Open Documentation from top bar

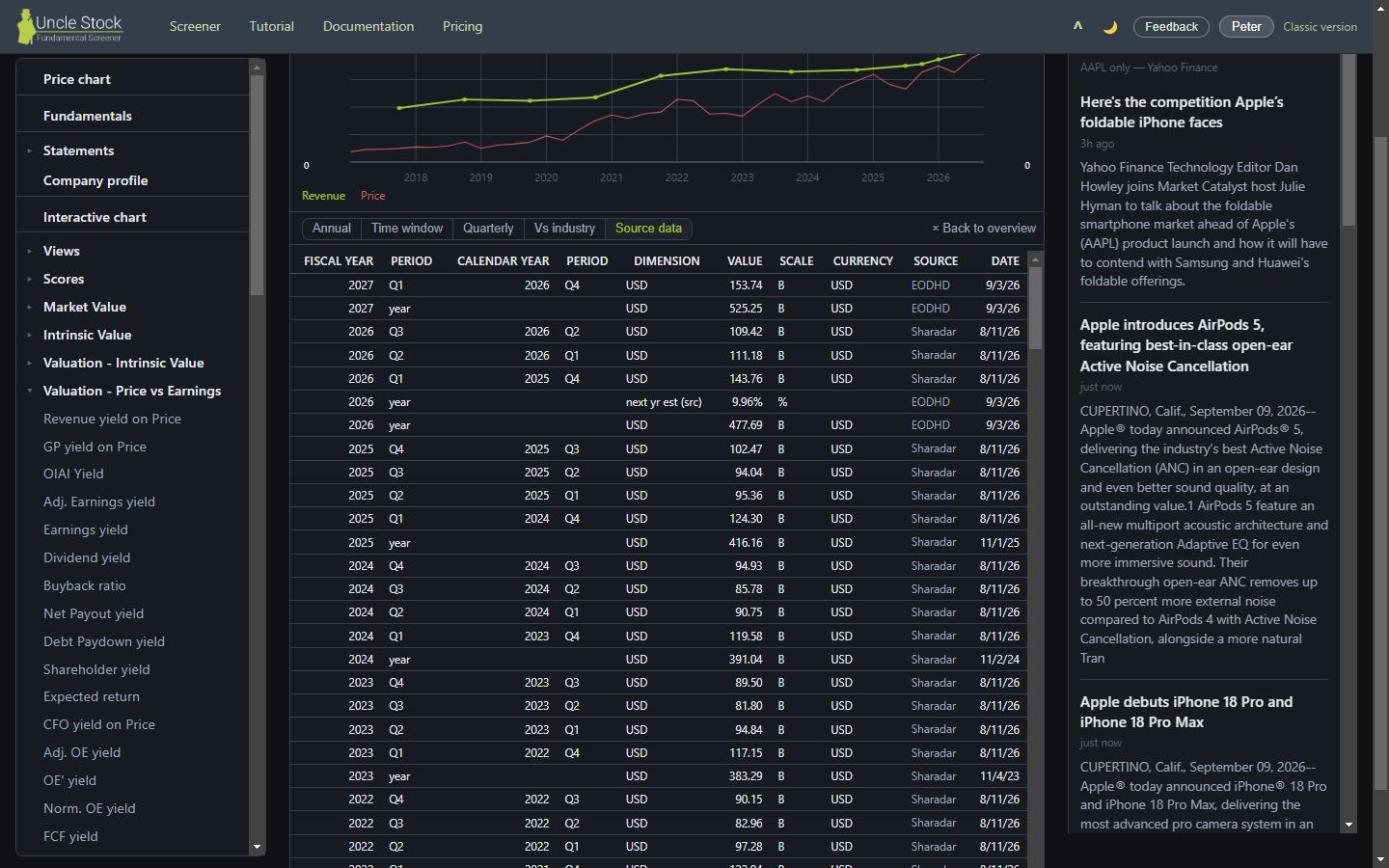[368, 26]
